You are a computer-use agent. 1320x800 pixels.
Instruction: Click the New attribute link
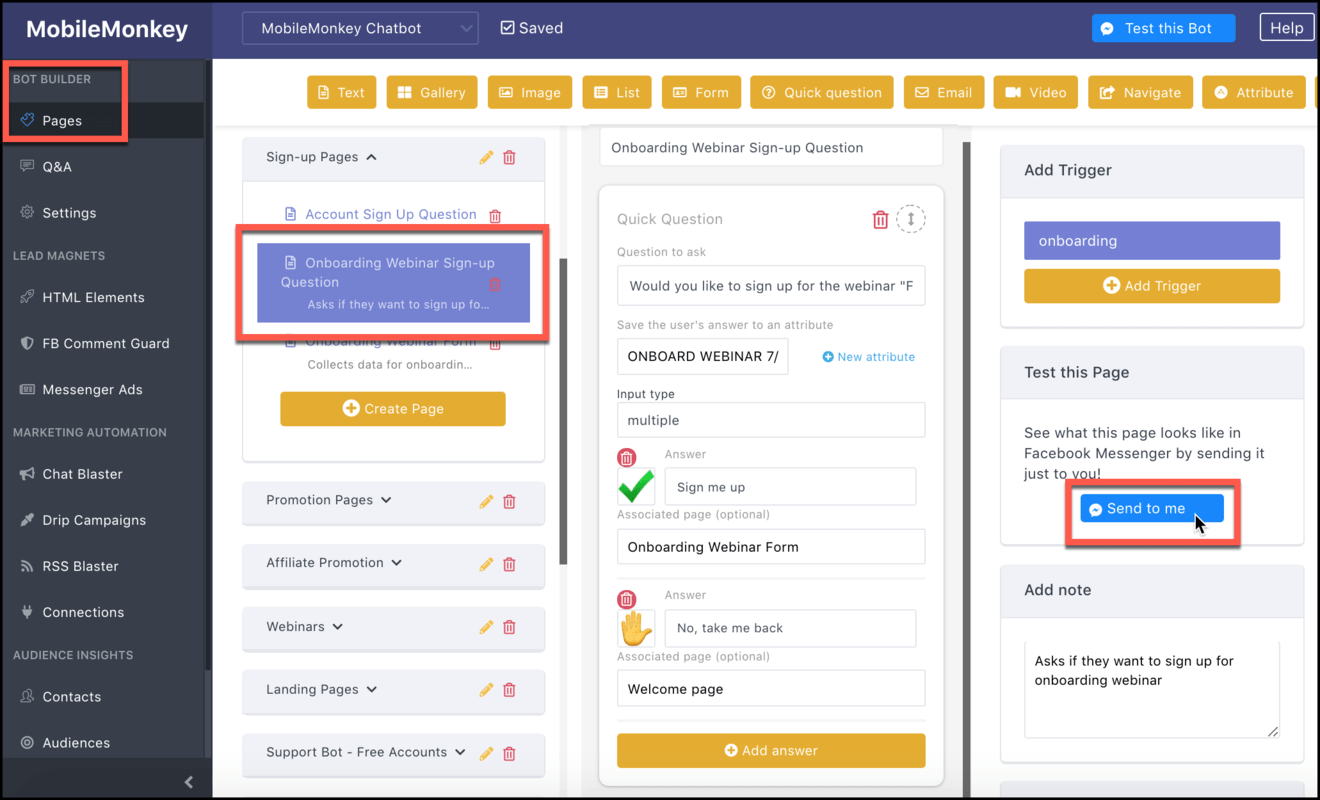click(868, 357)
